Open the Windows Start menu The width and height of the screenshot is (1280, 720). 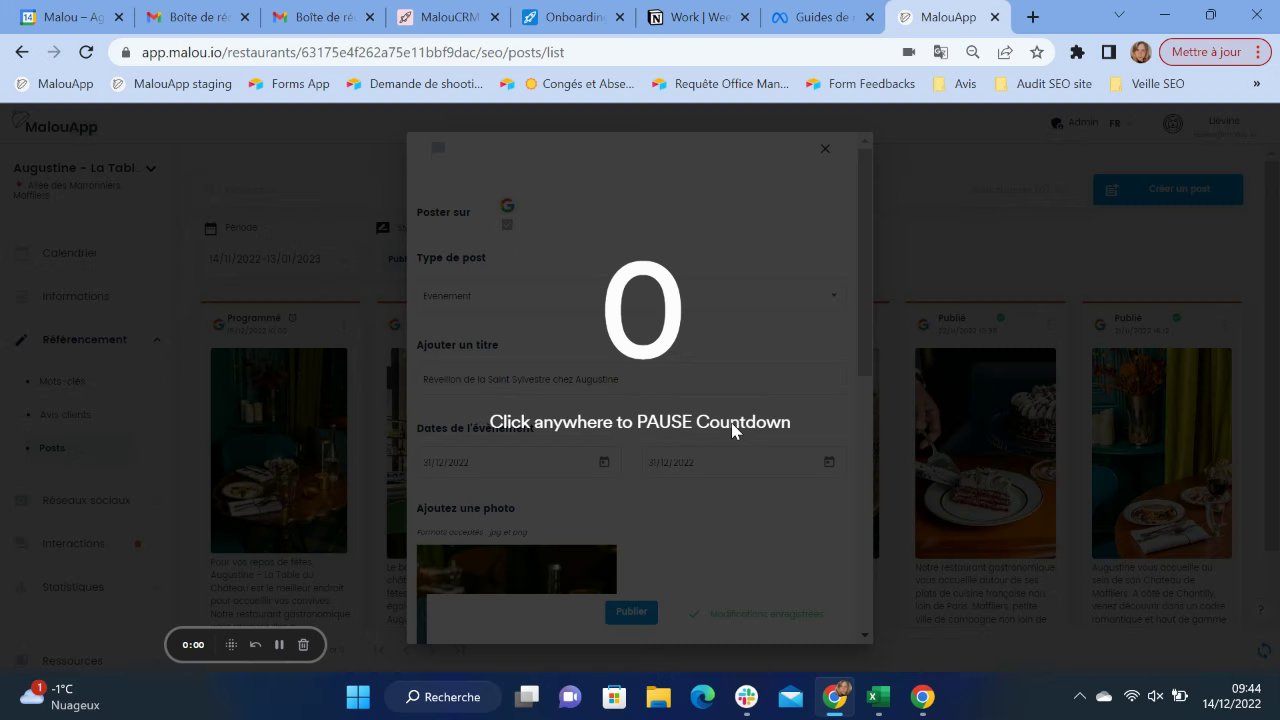click(358, 697)
